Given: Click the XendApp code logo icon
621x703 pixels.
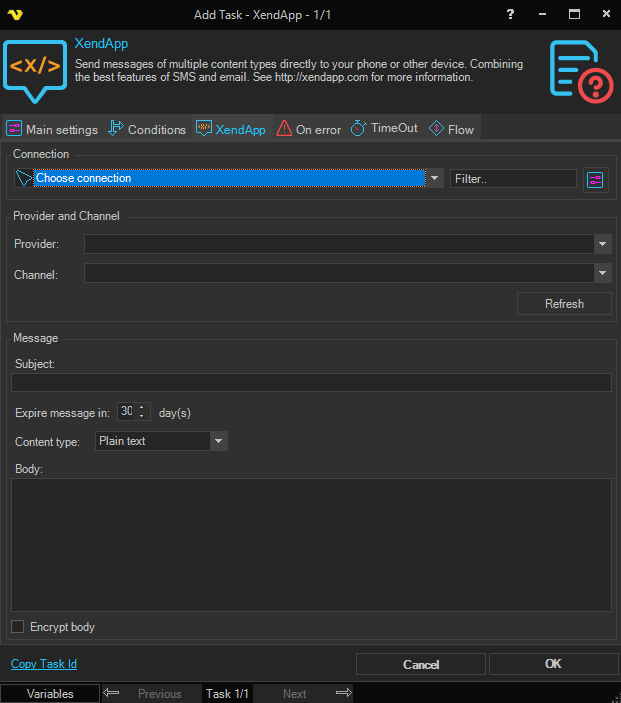Looking at the screenshot, I should (35, 68).
